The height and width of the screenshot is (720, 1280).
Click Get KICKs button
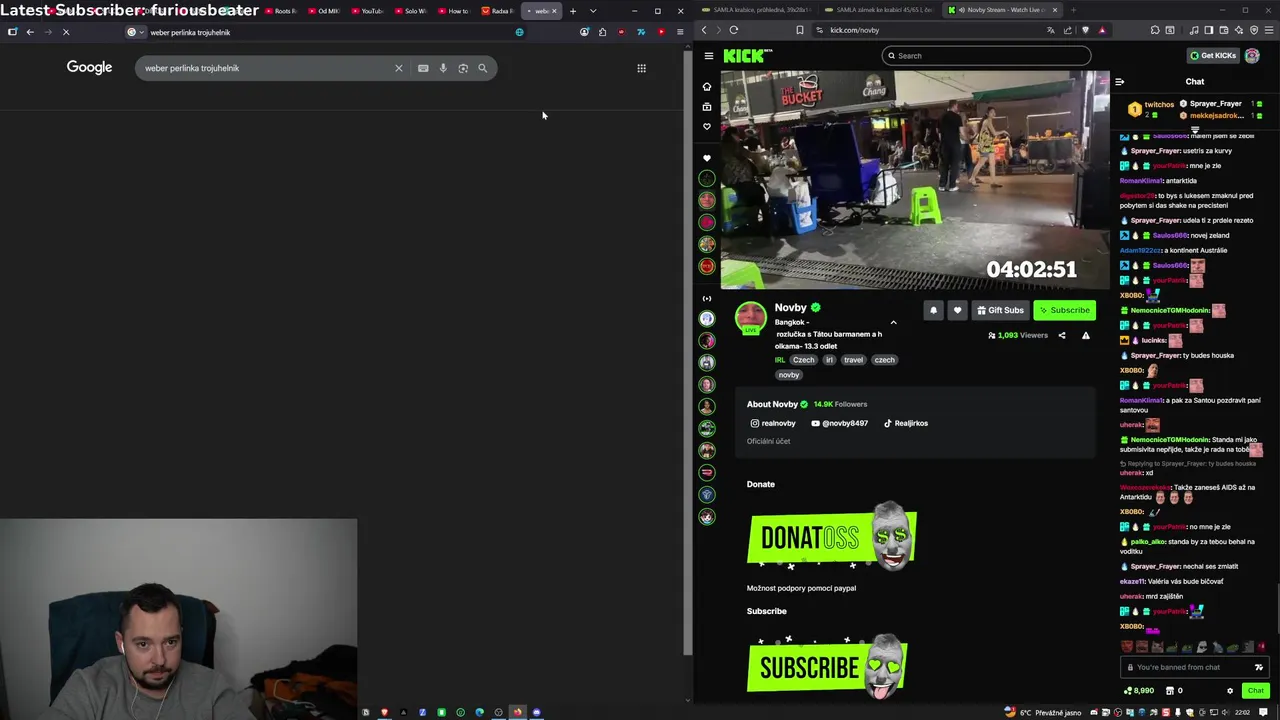[1212, 56]
